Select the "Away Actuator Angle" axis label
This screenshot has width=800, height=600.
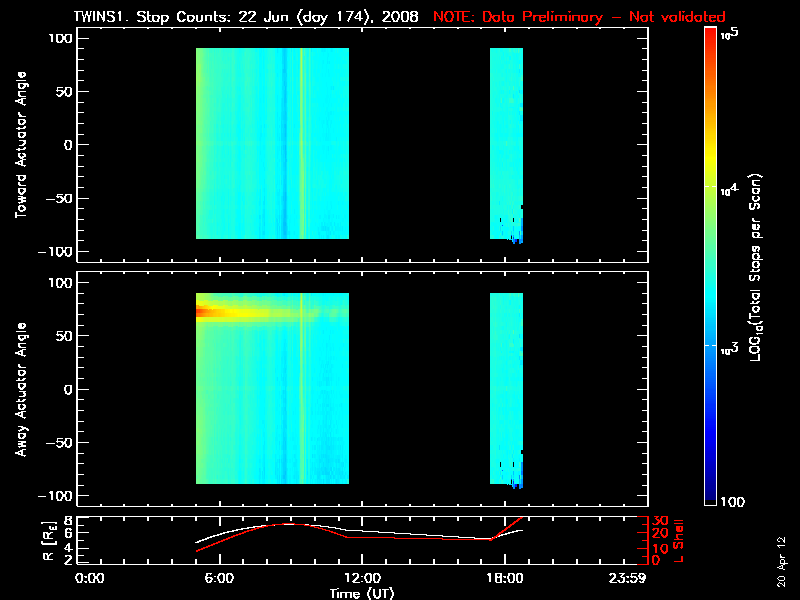click(20, 389)
